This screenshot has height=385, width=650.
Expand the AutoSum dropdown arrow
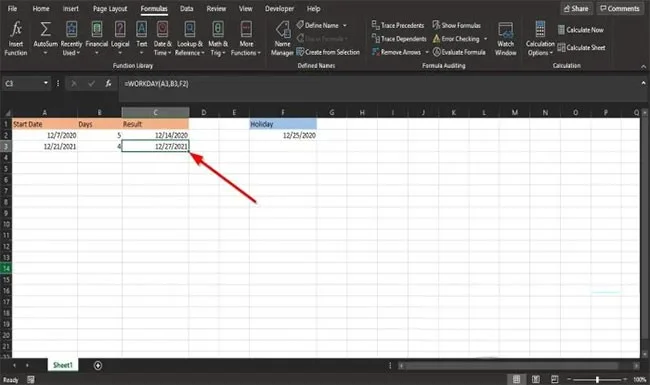pyautogui.click(x=45, y=53)
